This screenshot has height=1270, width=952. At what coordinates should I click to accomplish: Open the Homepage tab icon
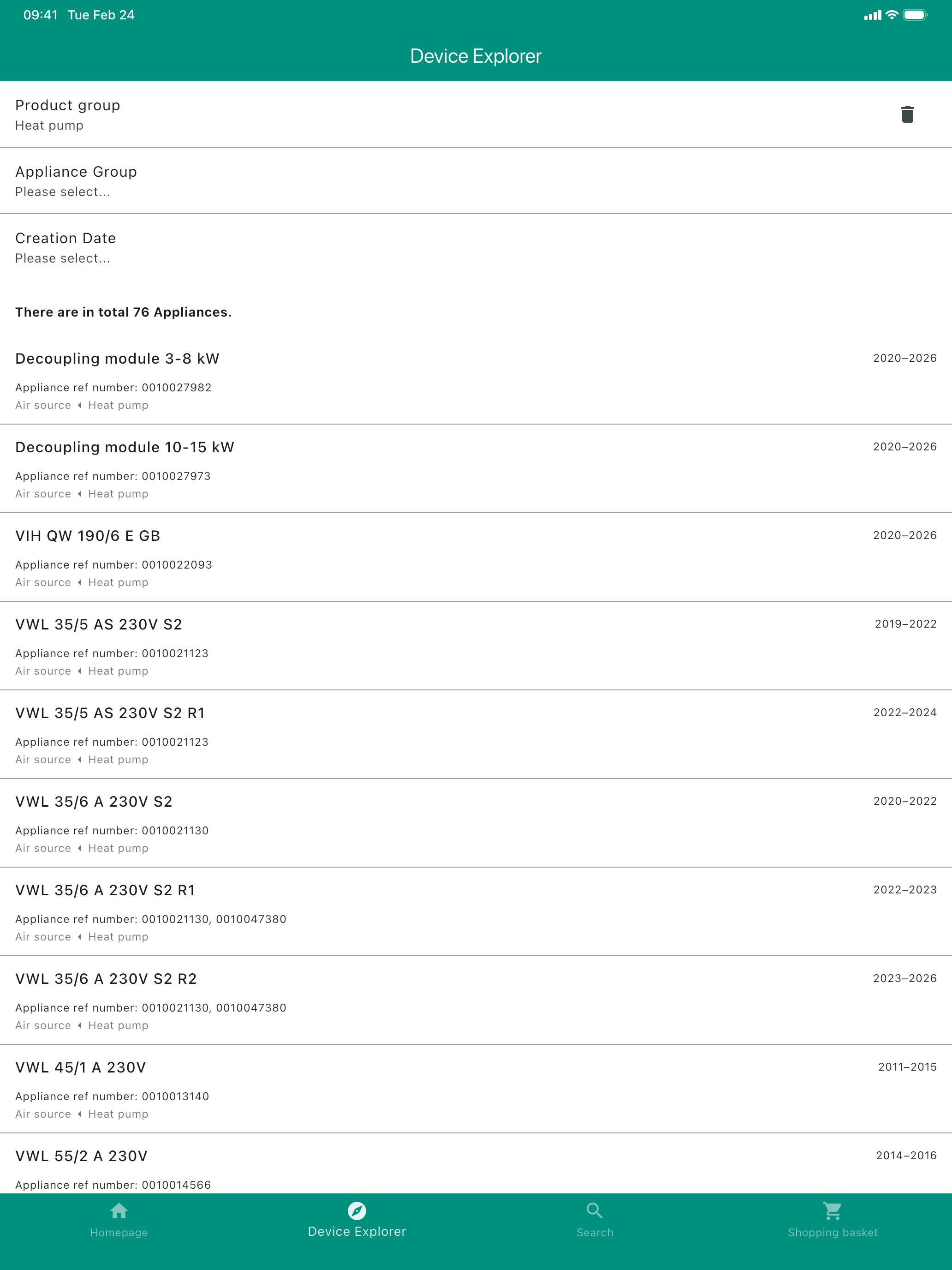click(119, 1211)
